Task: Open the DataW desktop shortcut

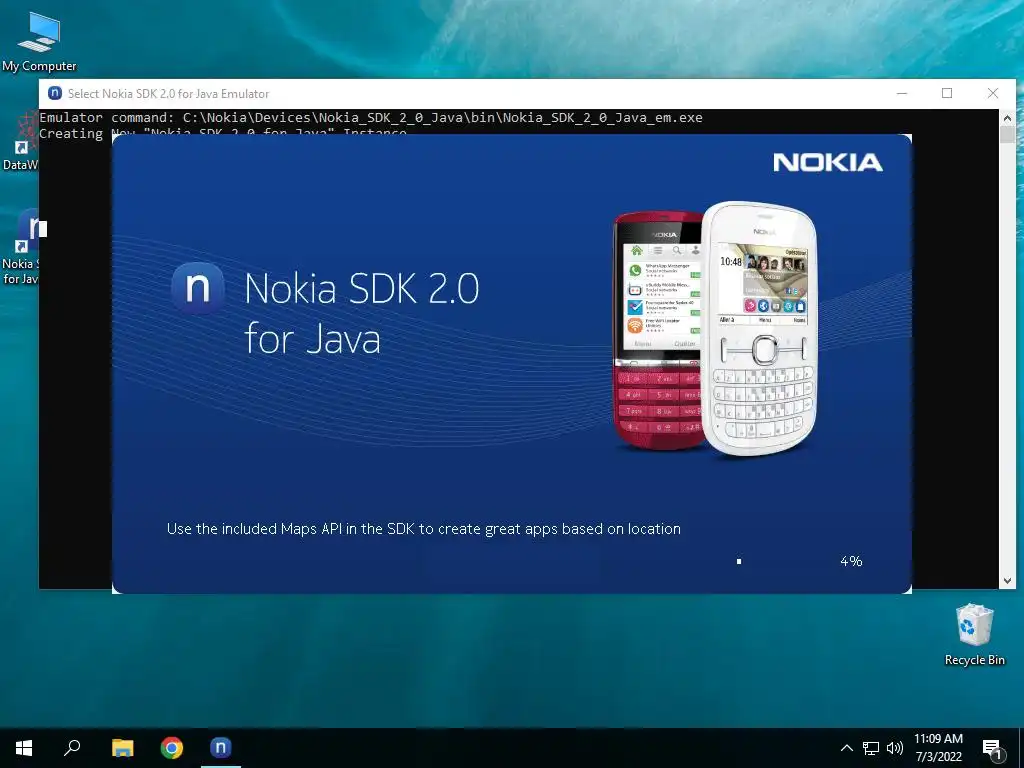Action: [20, 140]
